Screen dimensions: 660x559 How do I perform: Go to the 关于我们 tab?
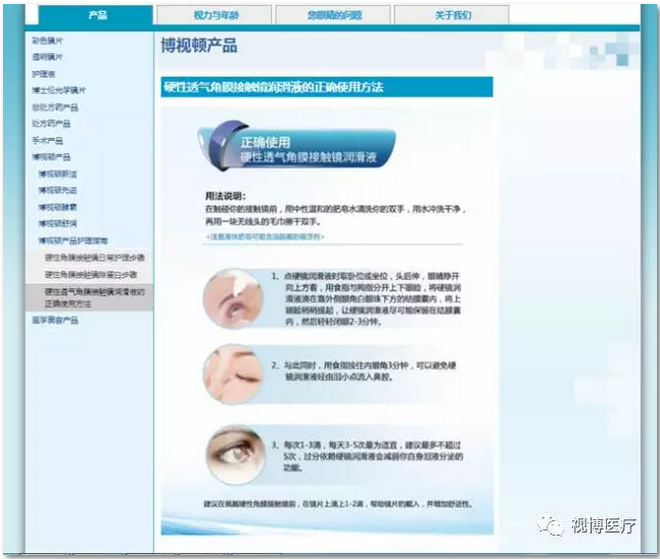coord(452,16)
